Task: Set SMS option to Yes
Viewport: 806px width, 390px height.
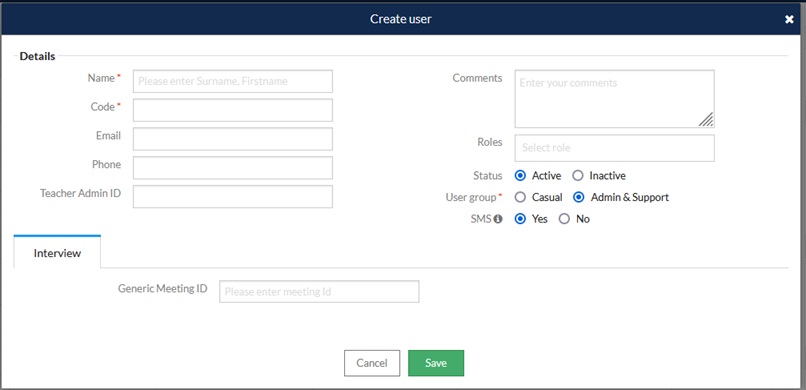Action: [x=520, y=219]
